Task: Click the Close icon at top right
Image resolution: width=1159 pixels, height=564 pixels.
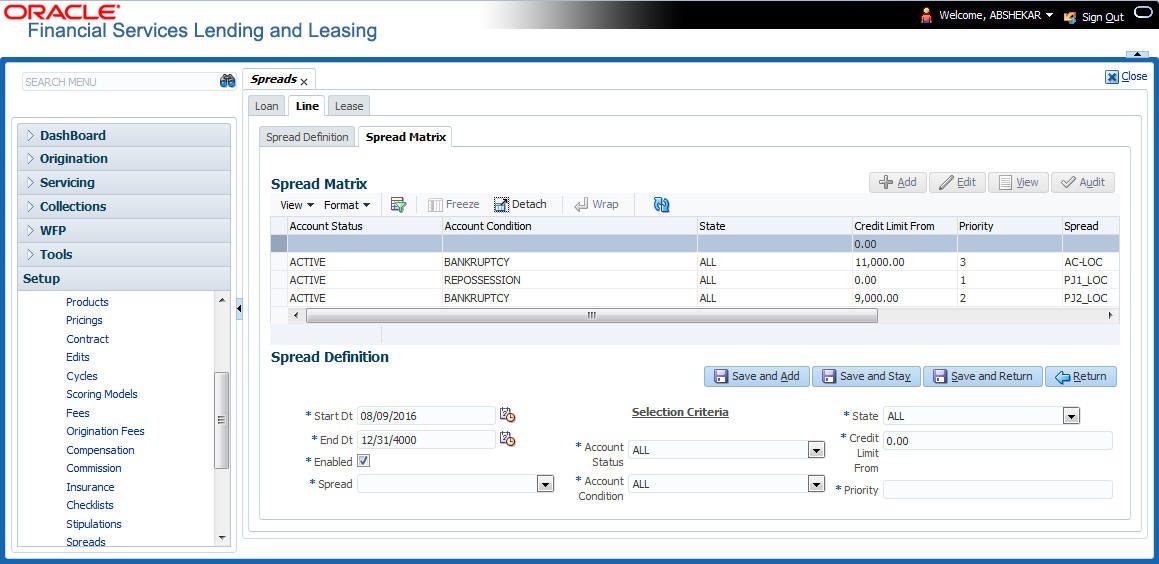Action: click(x=1112, y=76)
